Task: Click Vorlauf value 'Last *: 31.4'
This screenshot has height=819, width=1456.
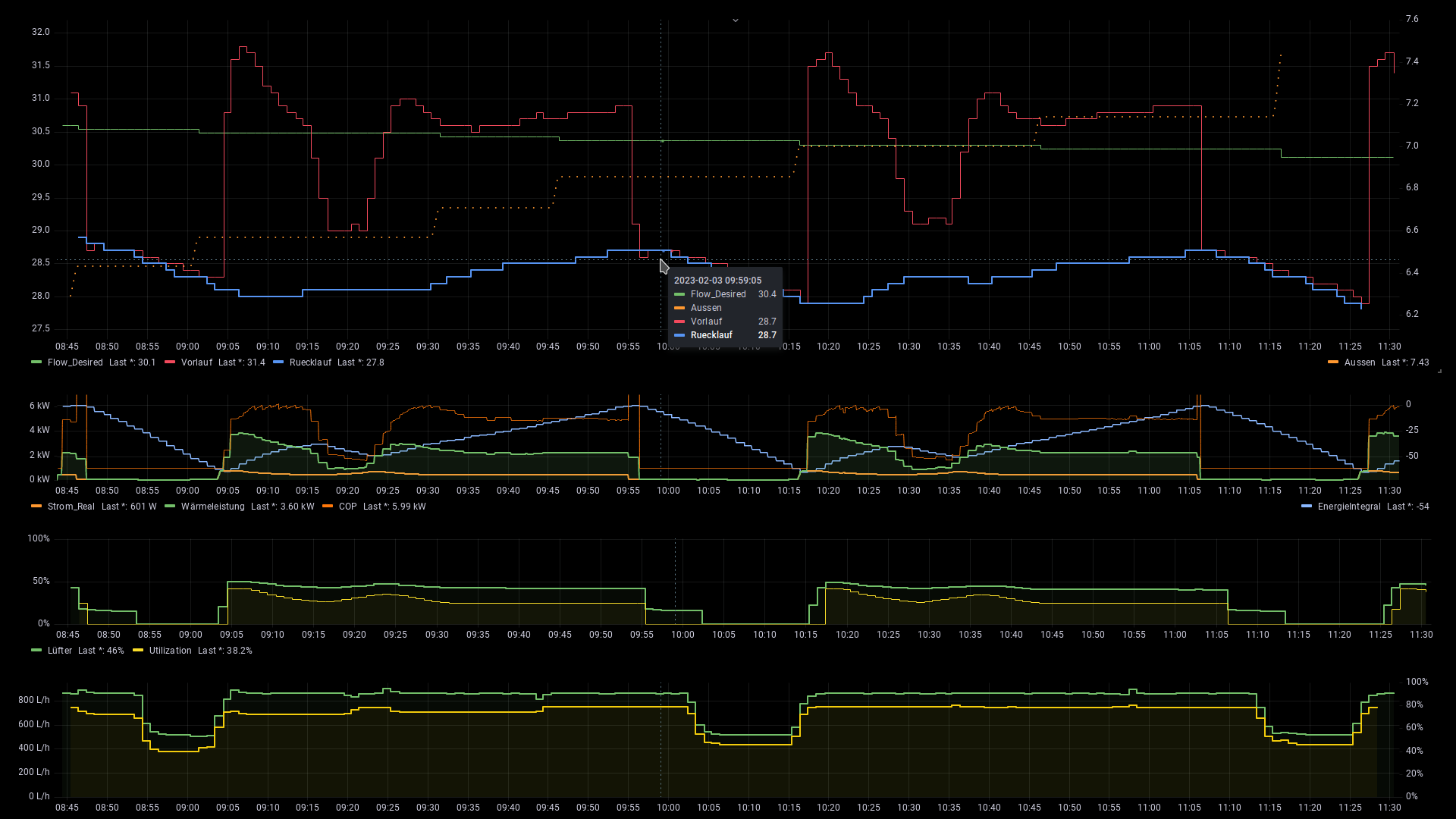Action: (x=242, y=362)
